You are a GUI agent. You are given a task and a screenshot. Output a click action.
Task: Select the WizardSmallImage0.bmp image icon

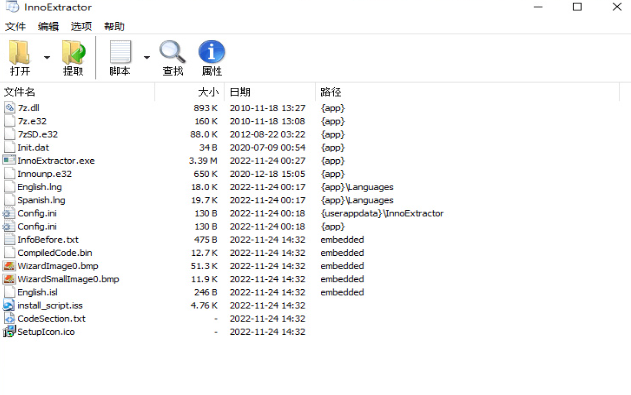9,279
